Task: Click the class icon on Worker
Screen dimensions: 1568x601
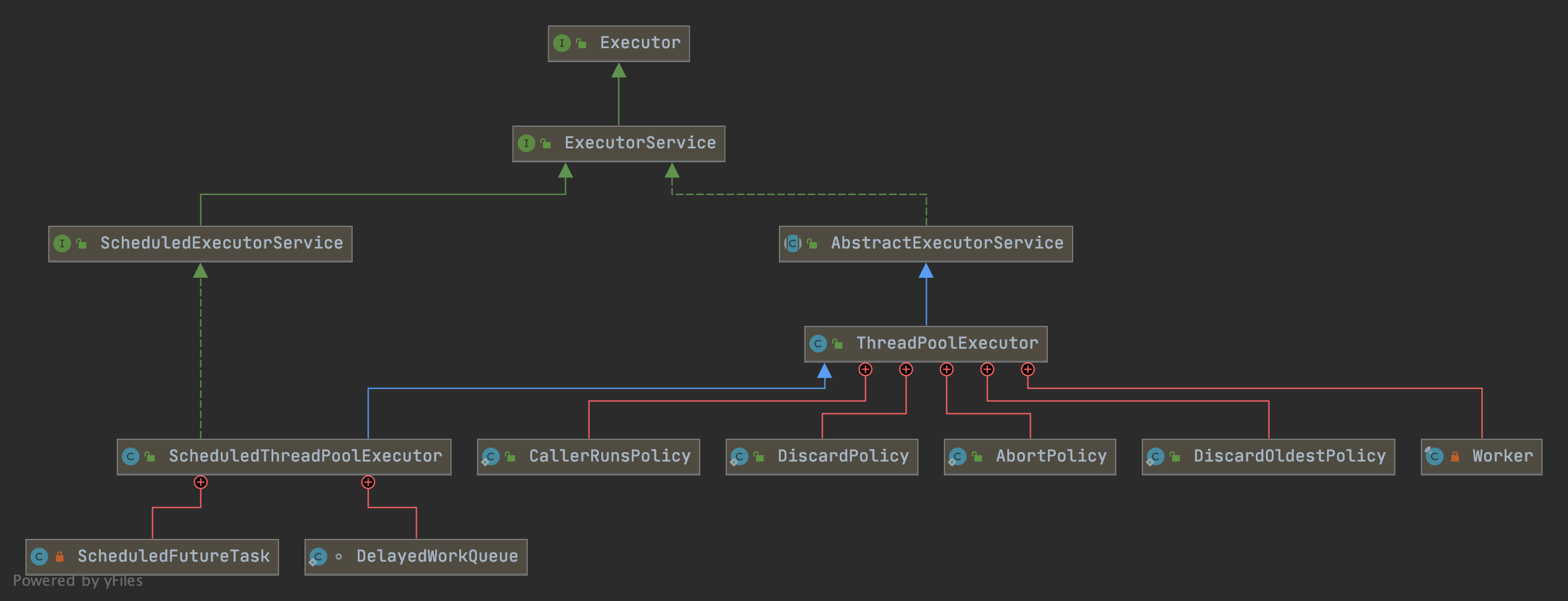Action: click(1434, 456)
